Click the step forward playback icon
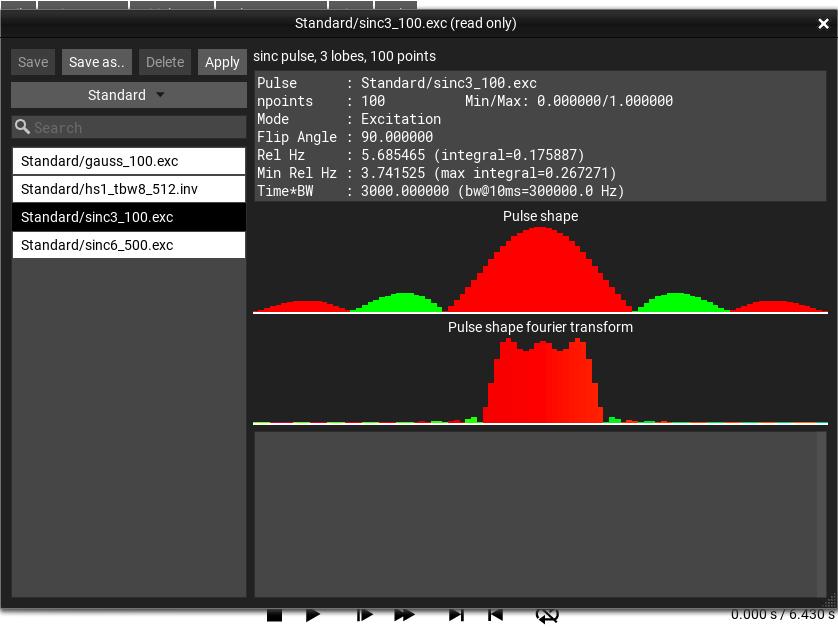Viewport: 838px width, 628px height. click(364, 616)
